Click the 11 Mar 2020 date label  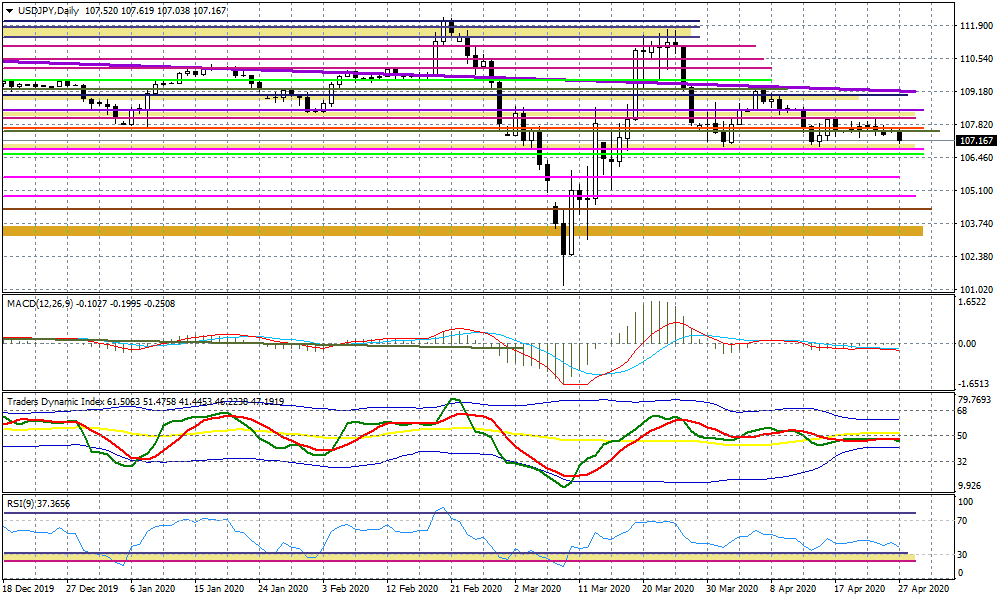pyautogui.click(x=603, y=589)
